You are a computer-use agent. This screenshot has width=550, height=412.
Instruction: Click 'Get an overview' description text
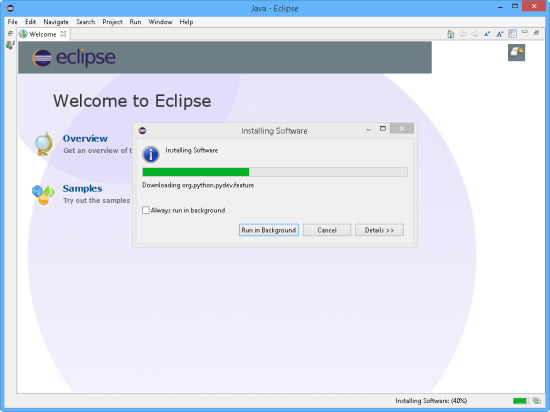[x=98, y=150]
